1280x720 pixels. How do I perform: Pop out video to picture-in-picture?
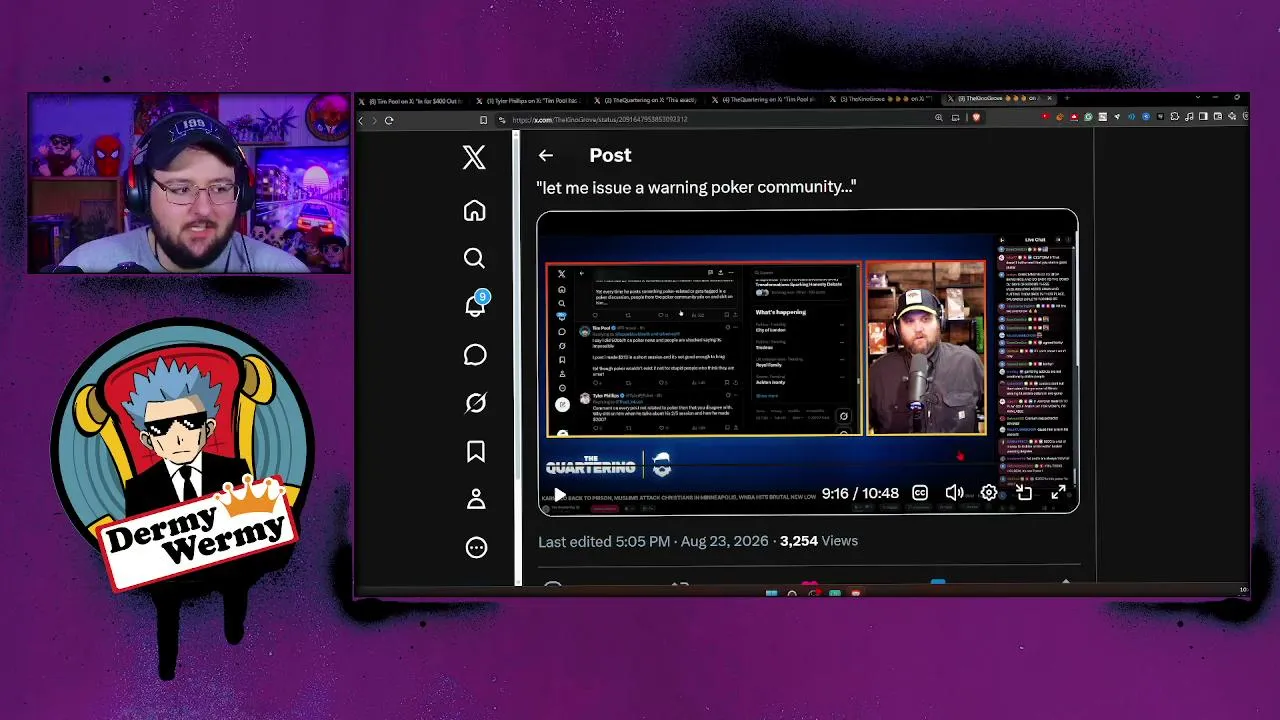click(1024, 493)
